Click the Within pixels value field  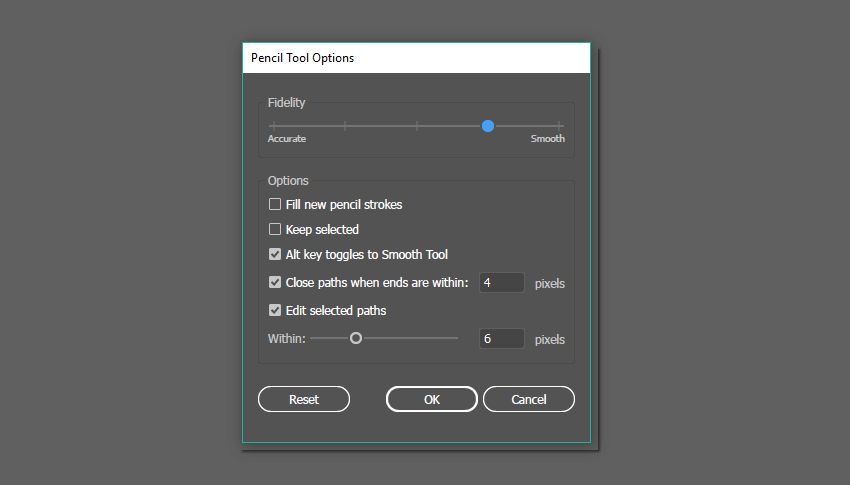(x=502, y=339)
